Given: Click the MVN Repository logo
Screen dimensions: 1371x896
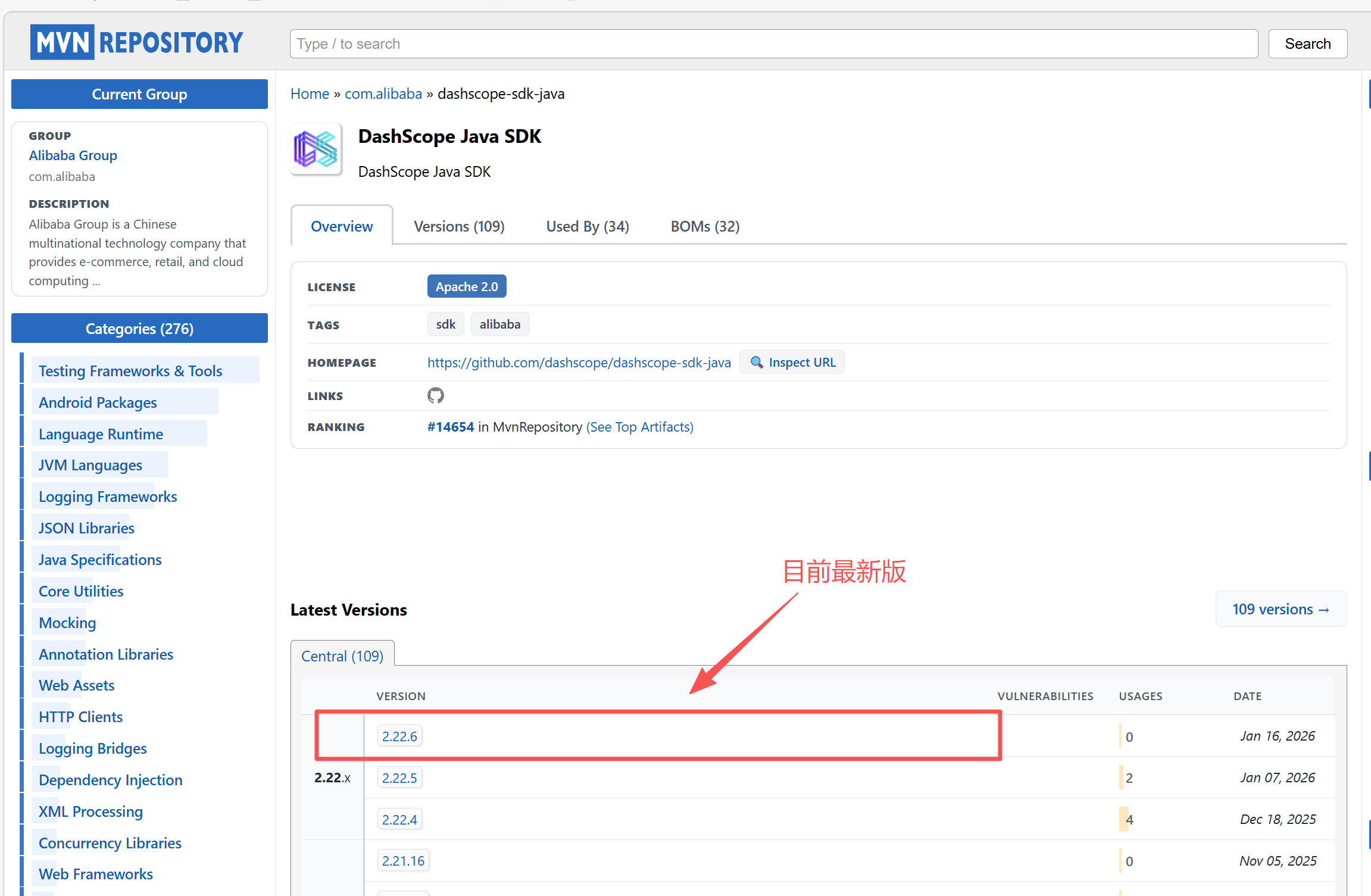Looking at the screenshot, I should (137, 42).
